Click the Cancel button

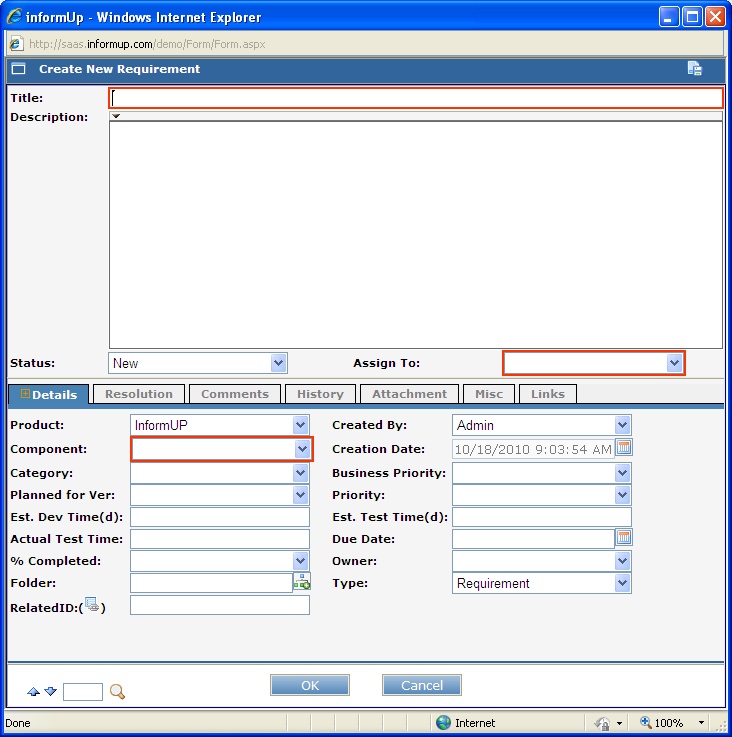point(422,685)
